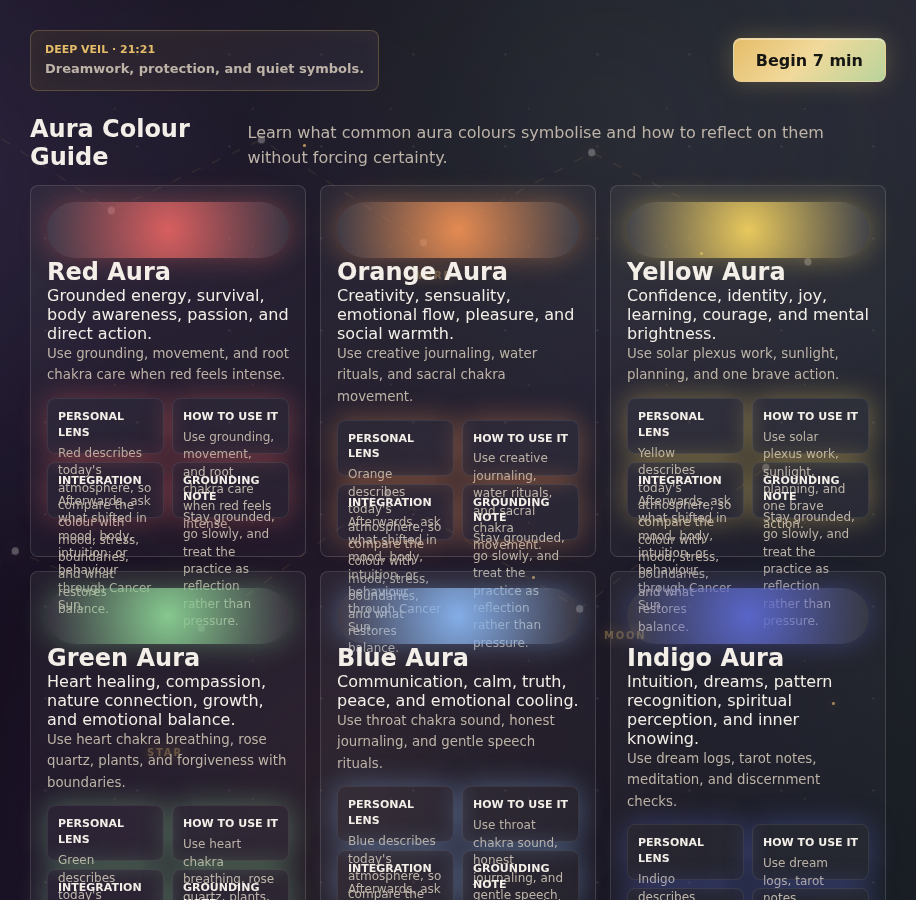Open the Yellow Aura card heading
The height and width of the screenshot is (900, 916).
pos(706,272)
